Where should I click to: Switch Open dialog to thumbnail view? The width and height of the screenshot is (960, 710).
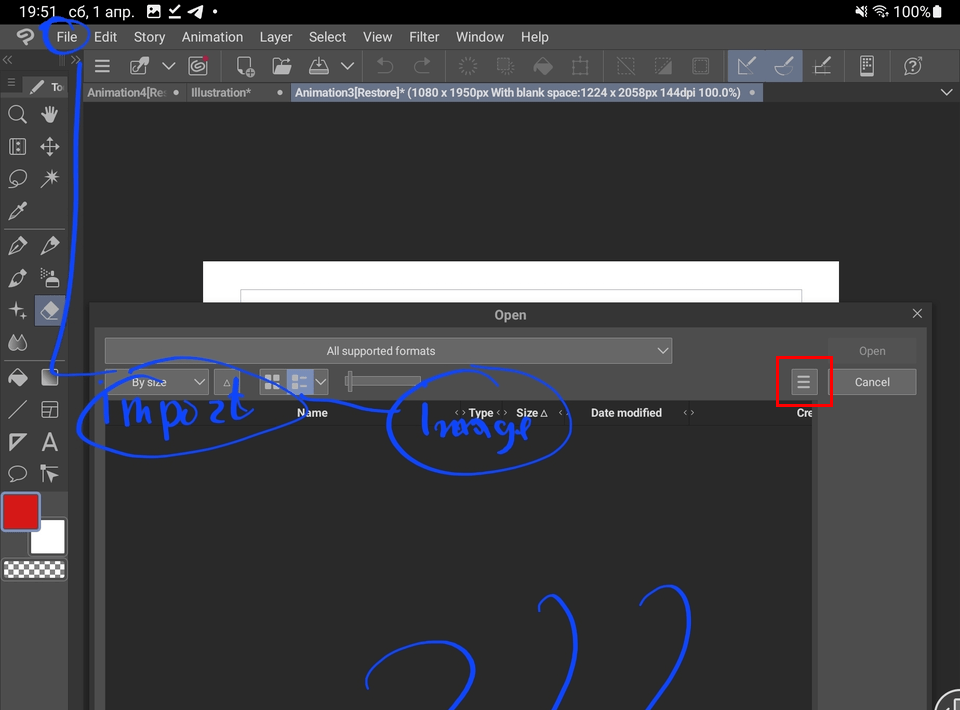271,381
